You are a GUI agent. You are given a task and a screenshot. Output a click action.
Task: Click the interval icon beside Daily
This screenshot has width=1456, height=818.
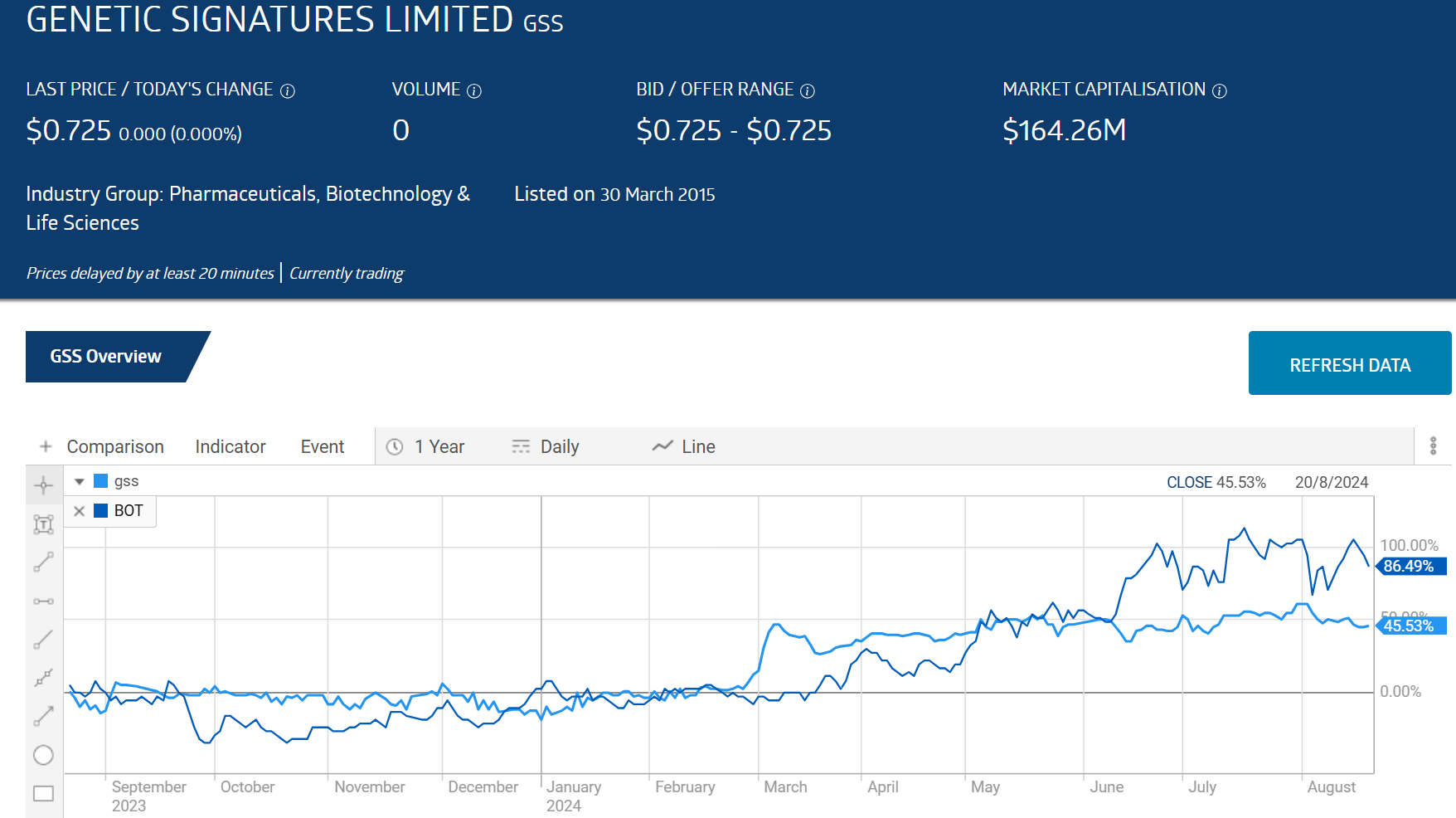coord(521,446)
